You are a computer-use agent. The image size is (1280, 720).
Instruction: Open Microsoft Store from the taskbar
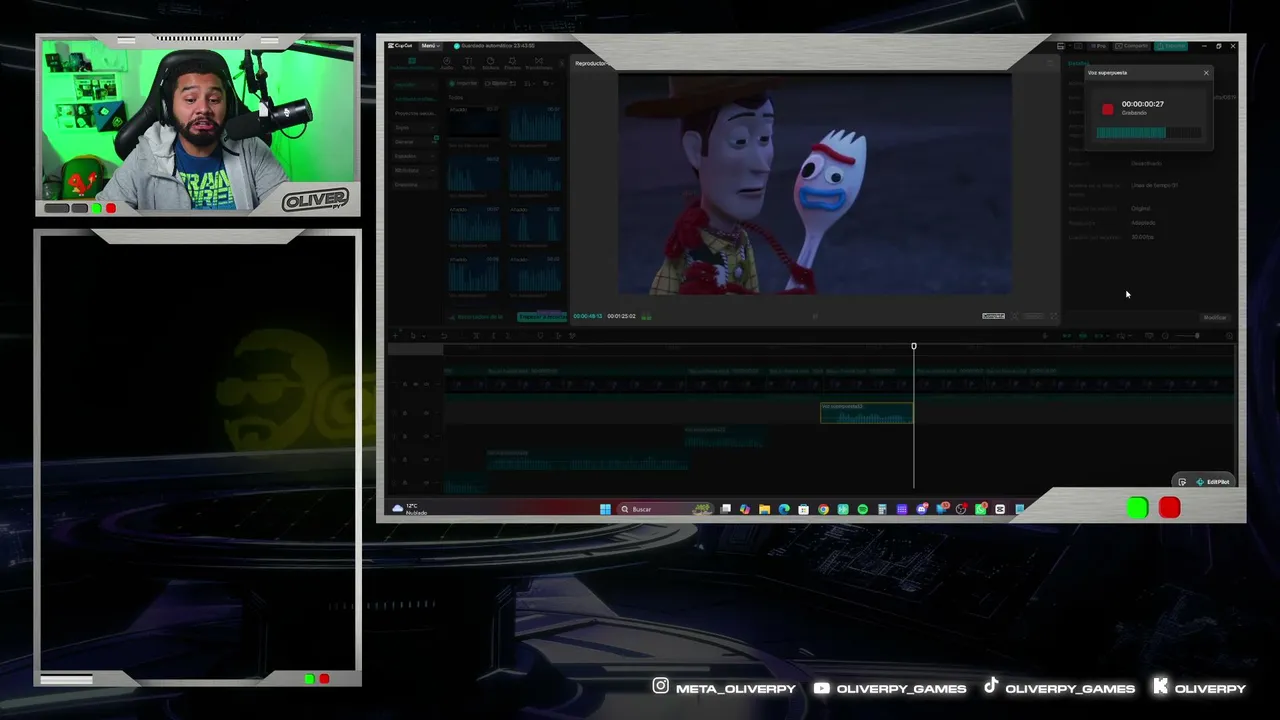point(803,509)
